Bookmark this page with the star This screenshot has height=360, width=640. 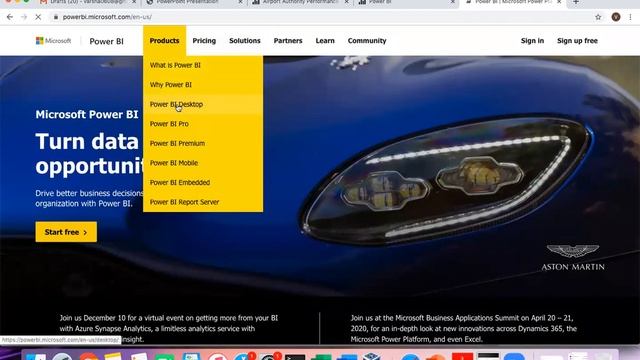(x=598, y=17)
